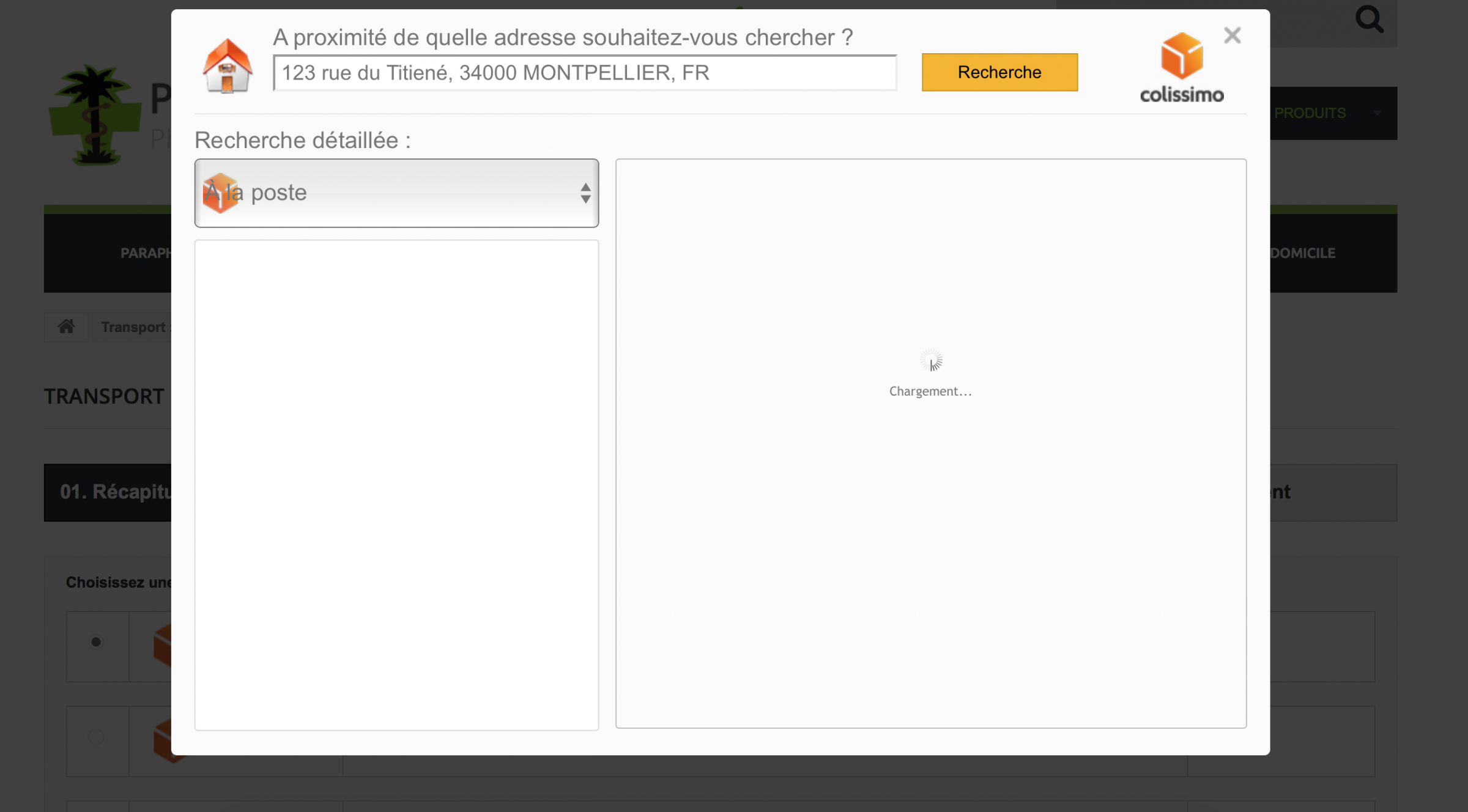This screenshot has height=812, width=1468.
Task: Click the search magnifier in page header
Action: point(1369,20)
